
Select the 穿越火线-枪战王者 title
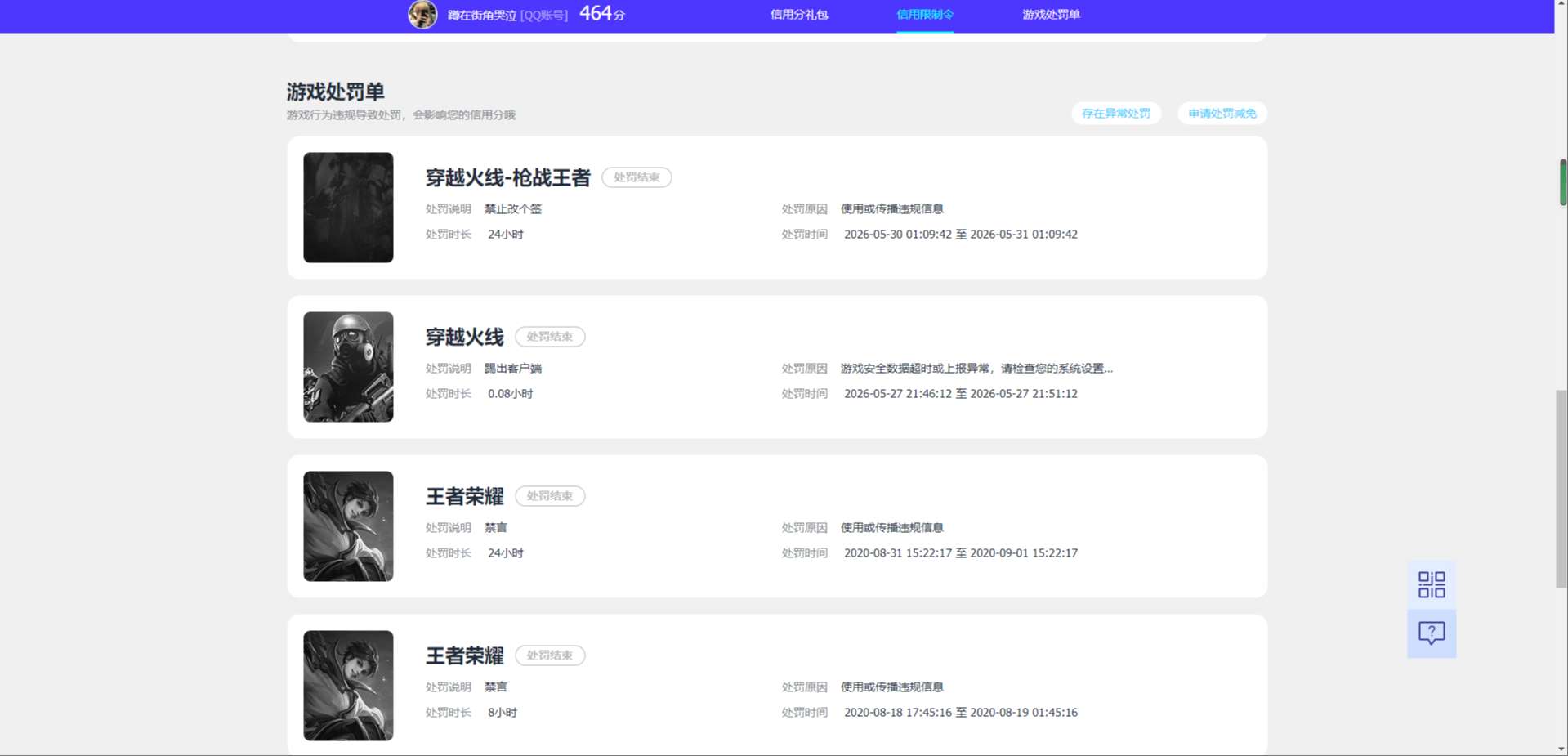click(507, 177)
